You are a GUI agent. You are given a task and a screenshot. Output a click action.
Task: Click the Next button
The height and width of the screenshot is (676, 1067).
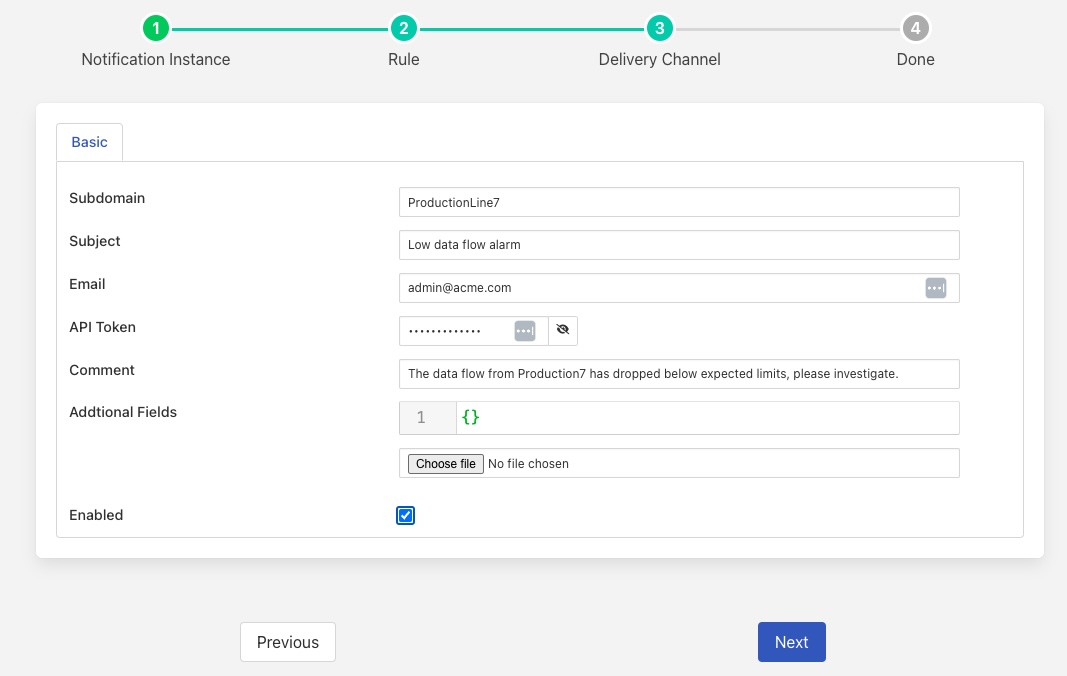791,642
